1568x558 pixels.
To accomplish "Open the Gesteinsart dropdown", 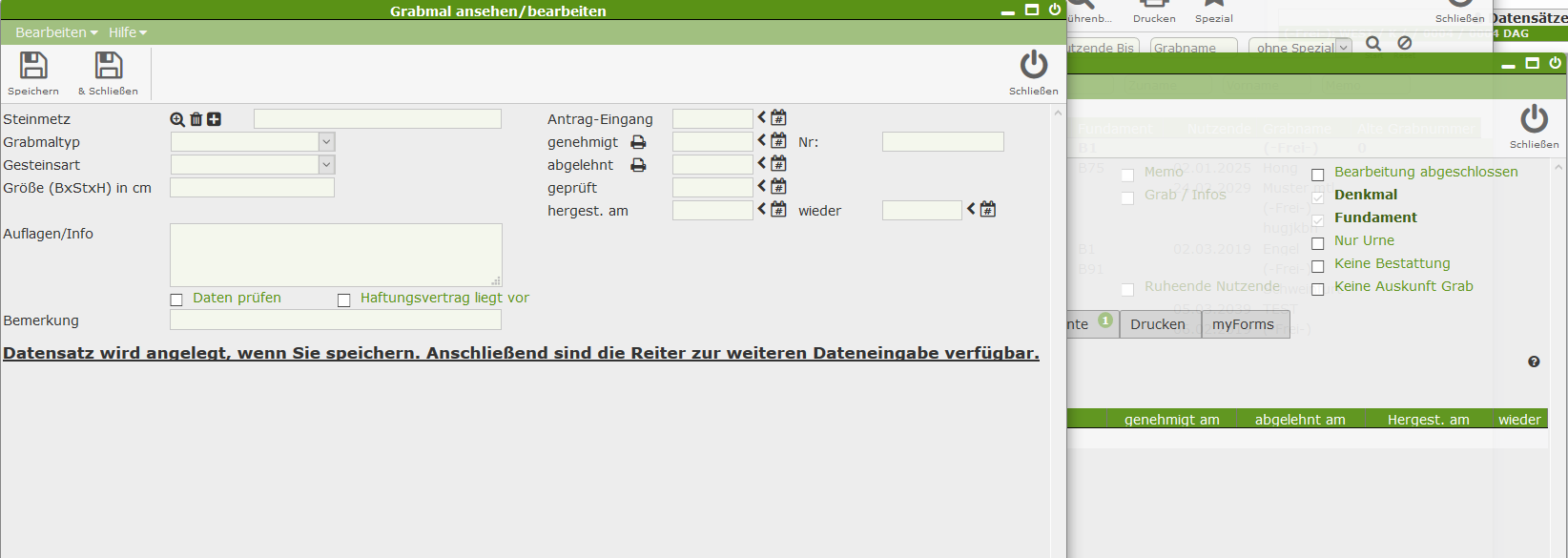I will tap(326, 165).
